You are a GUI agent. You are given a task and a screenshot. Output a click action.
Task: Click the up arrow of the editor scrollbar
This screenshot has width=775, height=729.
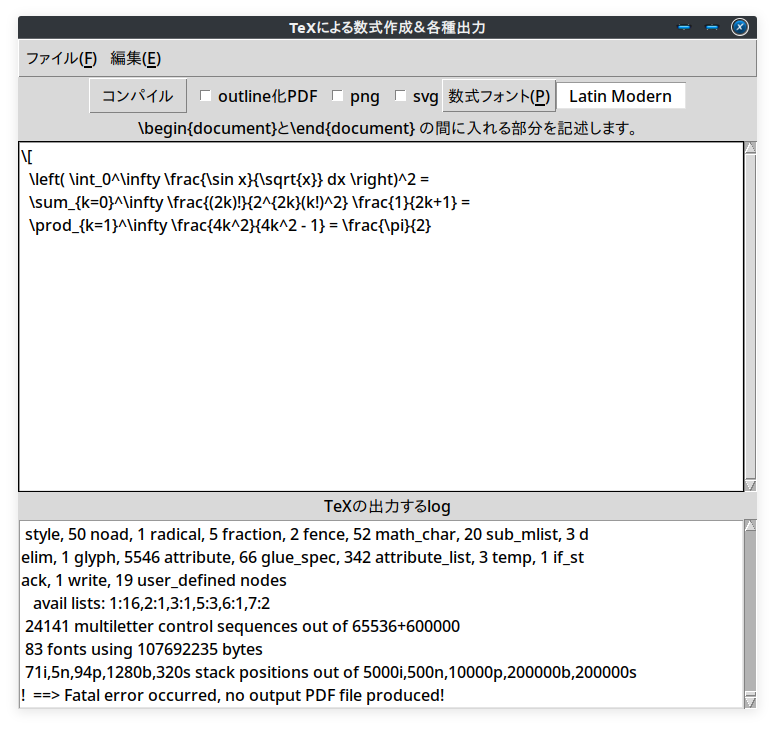(751, 149)
